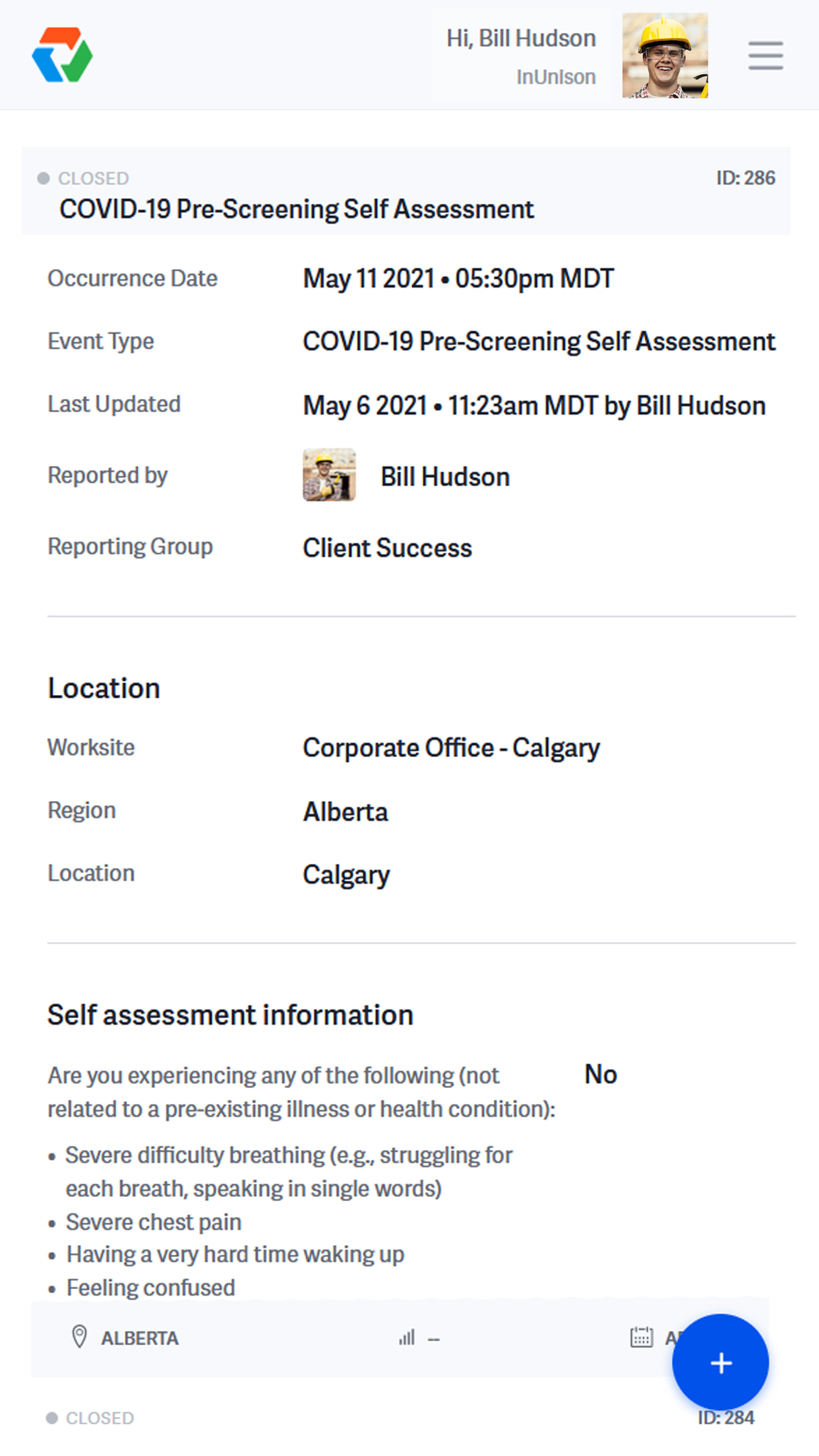Click the Self assessment information heading

click(x=230, y=1015)
